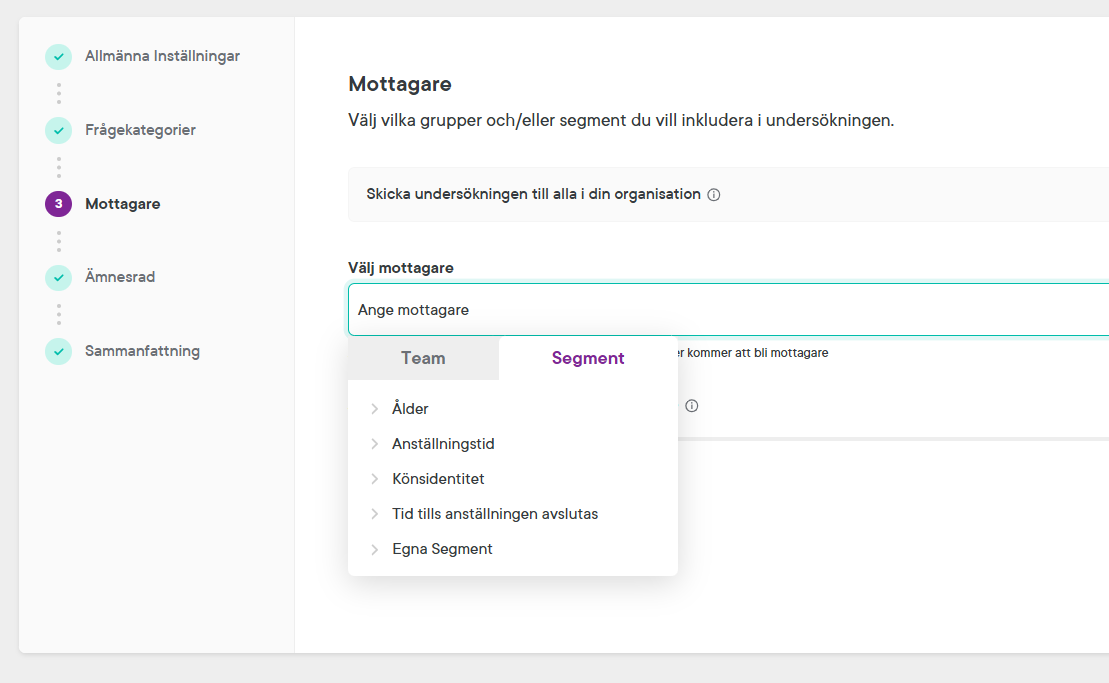
Task: Select the Könsidentitet segment label
Action: [438, 479]
